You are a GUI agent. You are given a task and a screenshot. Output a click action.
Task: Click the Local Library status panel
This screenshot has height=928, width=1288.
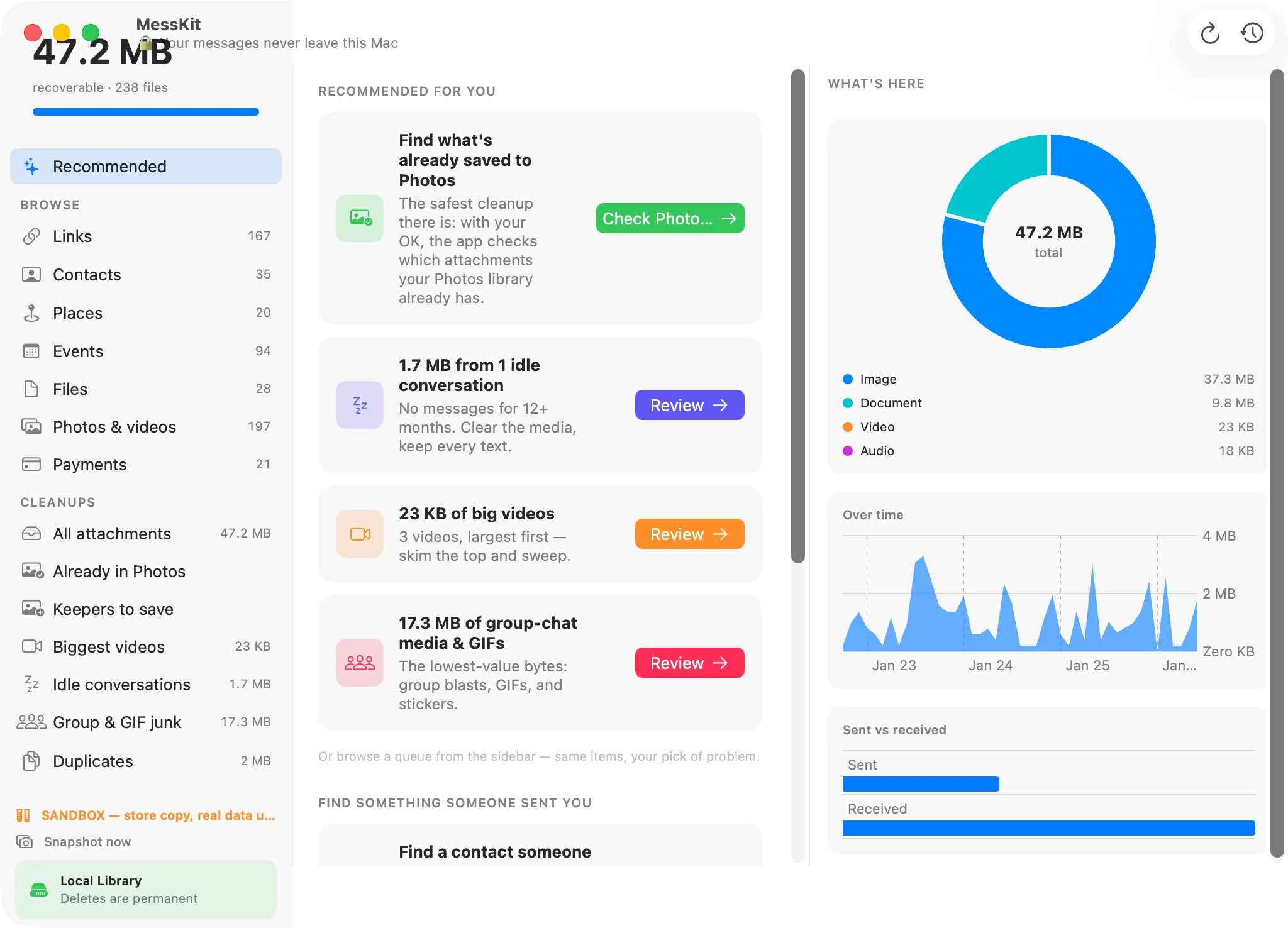point(146,890)
